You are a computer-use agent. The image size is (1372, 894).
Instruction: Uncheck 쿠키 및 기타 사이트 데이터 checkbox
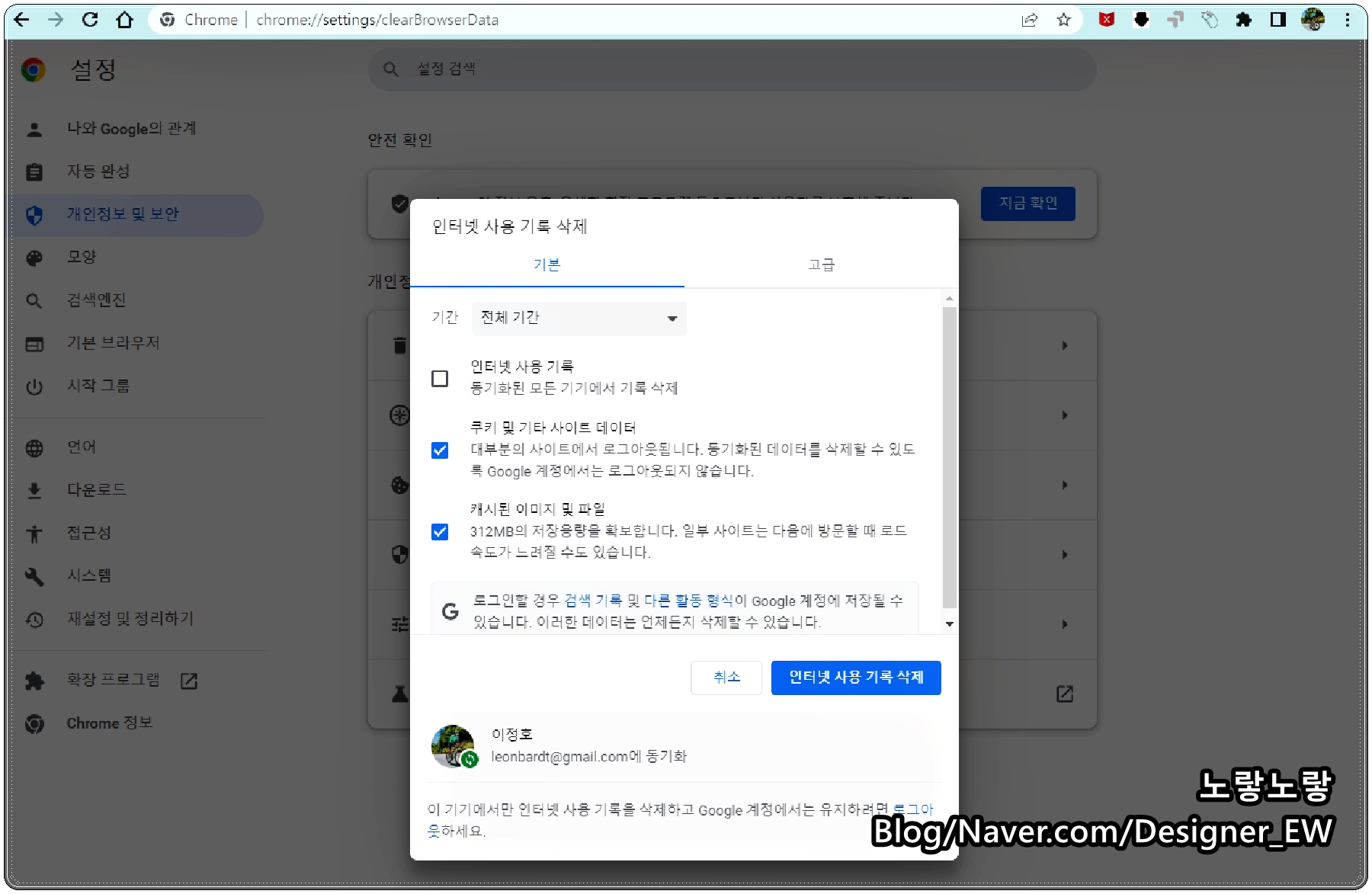(440, 450)
